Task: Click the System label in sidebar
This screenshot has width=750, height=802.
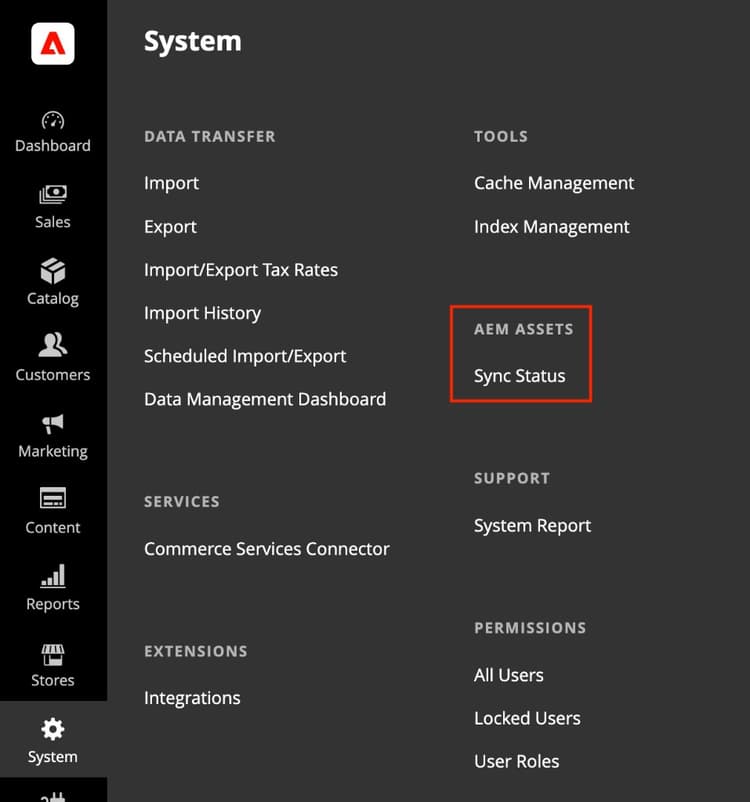Action: tap(53, 757)
